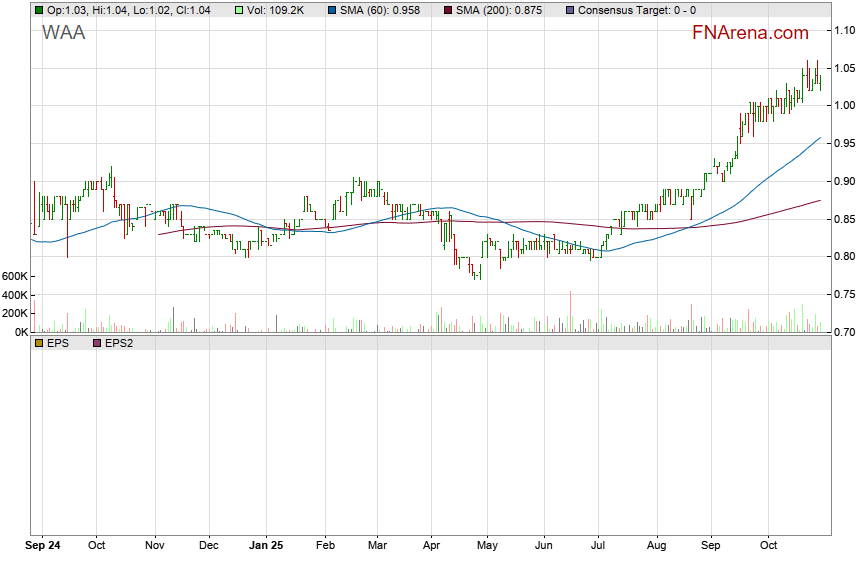Click the Consensus Target legend swatch

pyautogui.click(x=569, y=11)
